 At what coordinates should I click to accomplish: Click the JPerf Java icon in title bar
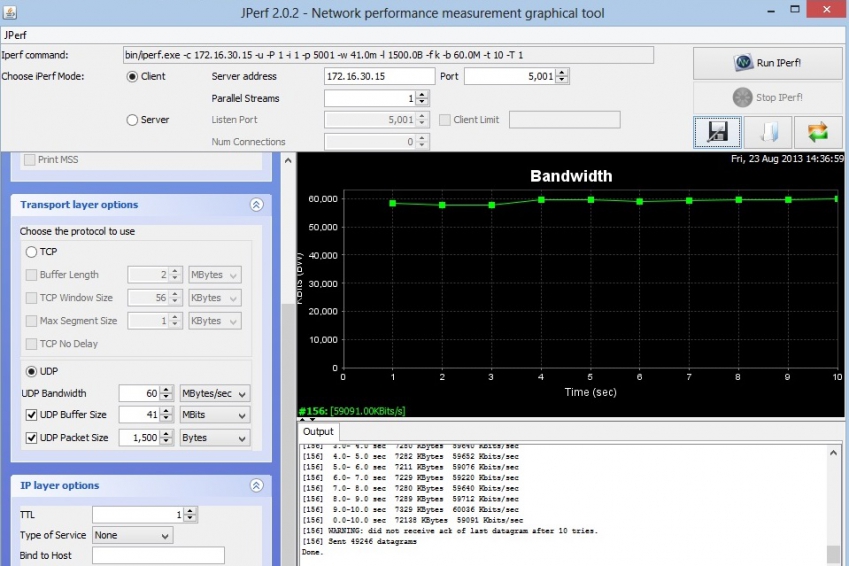[x=9, y=11]
